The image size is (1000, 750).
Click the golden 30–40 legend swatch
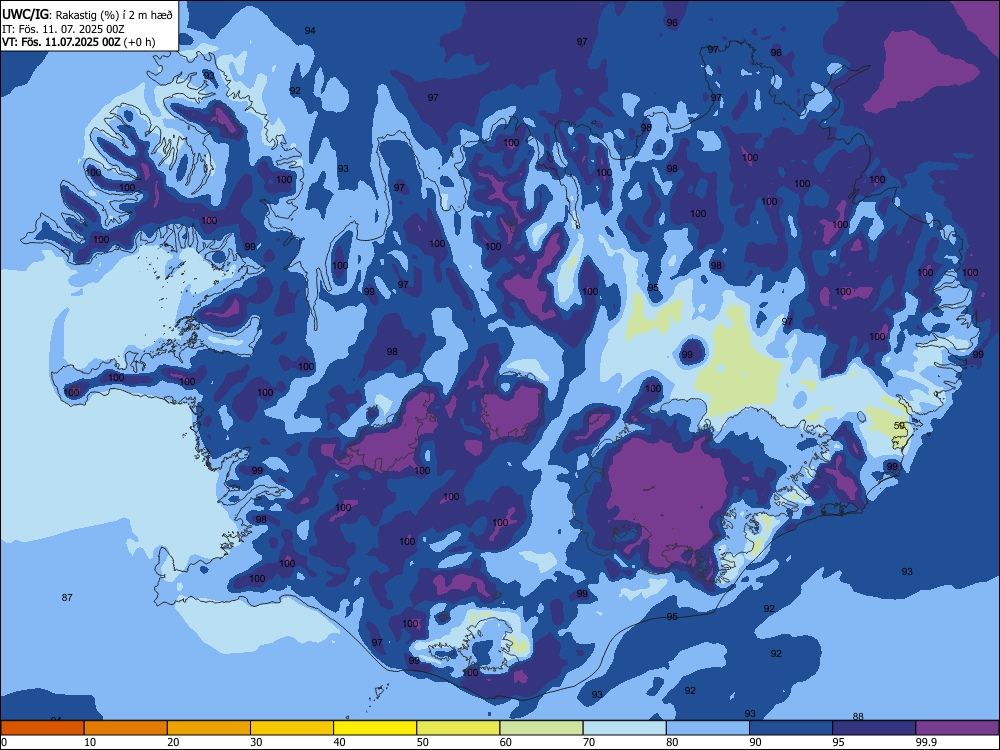coord(292,728)
